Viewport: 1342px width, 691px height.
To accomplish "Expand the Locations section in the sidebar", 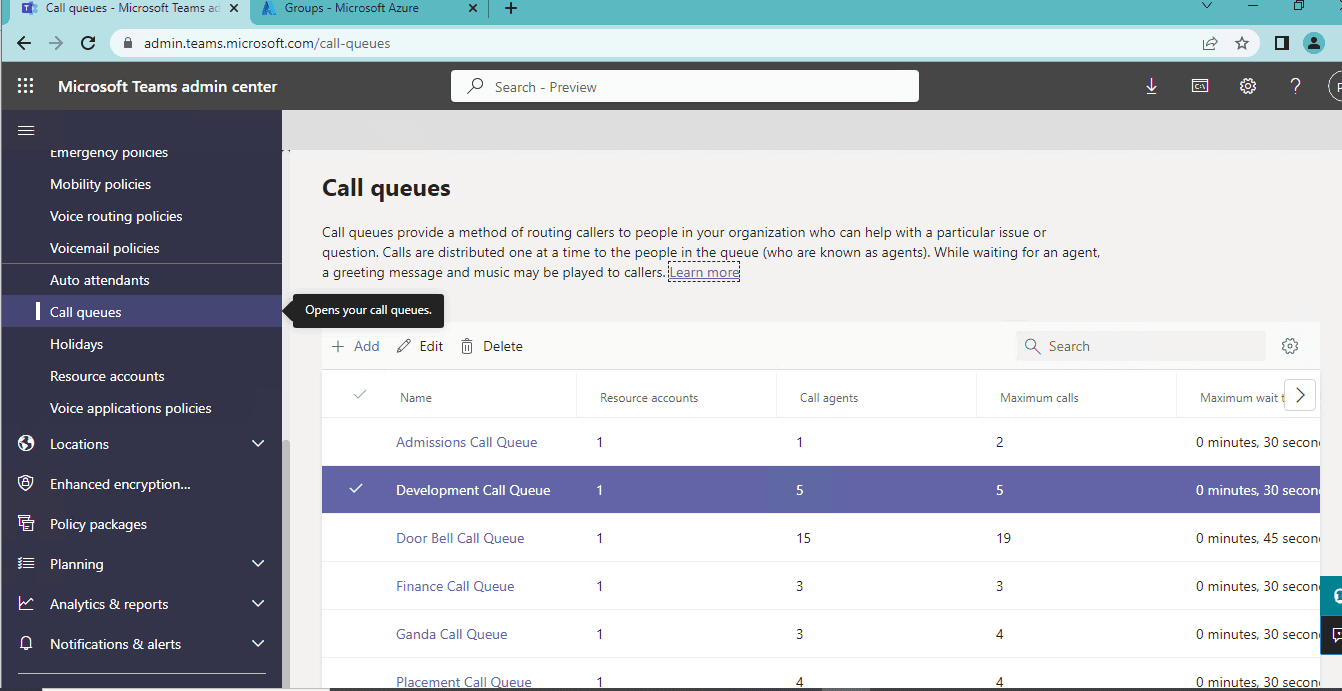I will tap(257, 443).
